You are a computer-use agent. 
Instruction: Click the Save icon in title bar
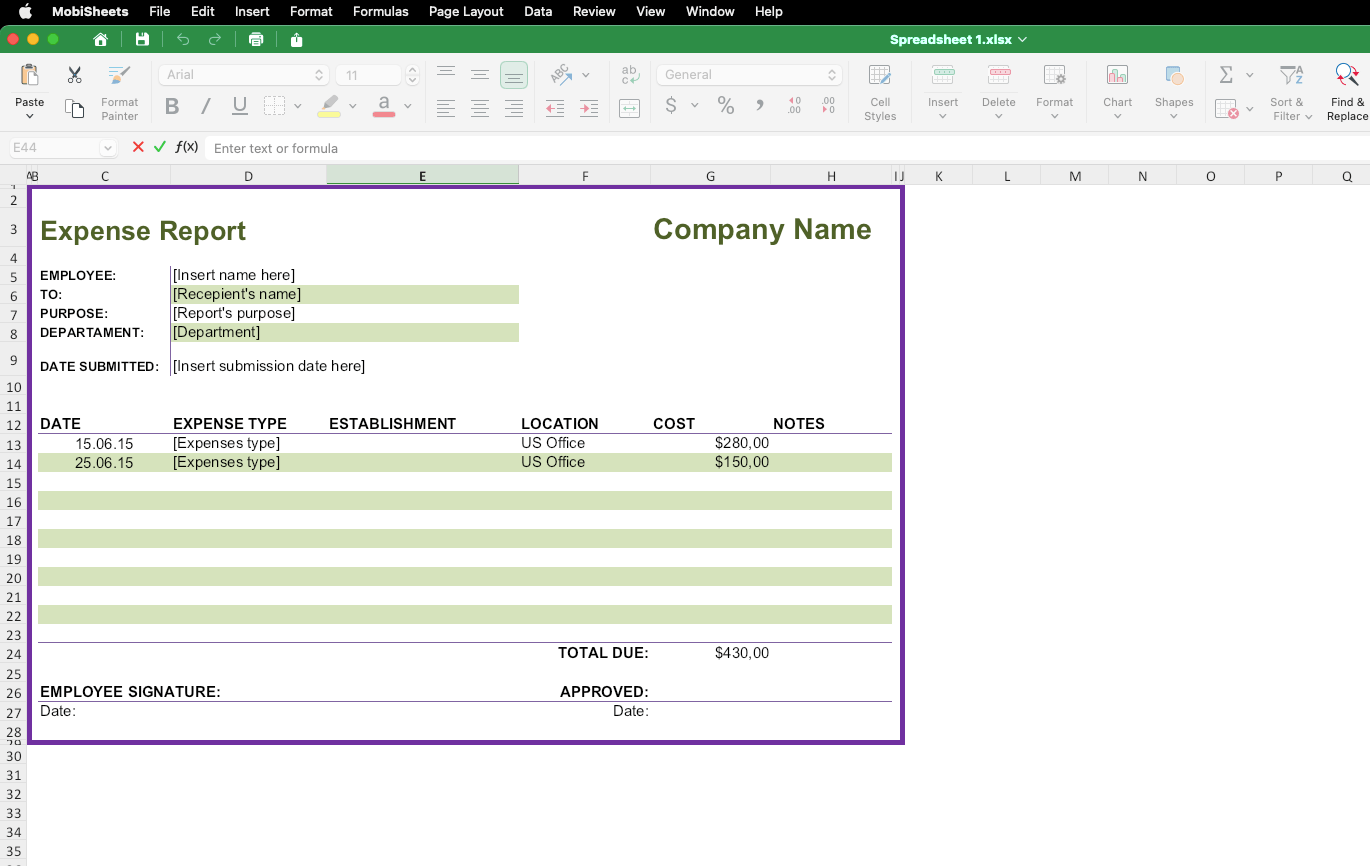142,40
